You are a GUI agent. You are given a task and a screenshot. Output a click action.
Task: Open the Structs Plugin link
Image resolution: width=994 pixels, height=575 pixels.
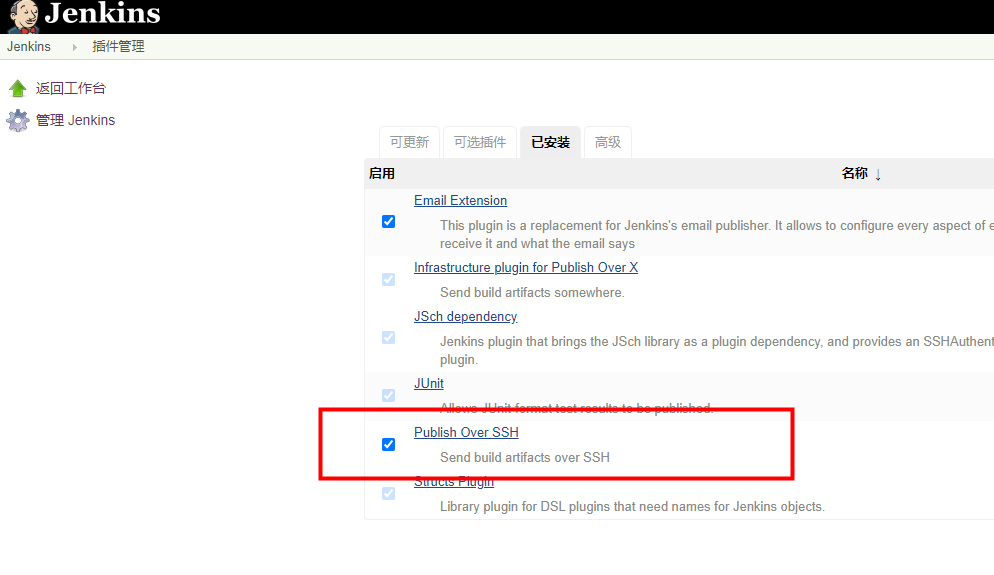[x=454, y=482]
